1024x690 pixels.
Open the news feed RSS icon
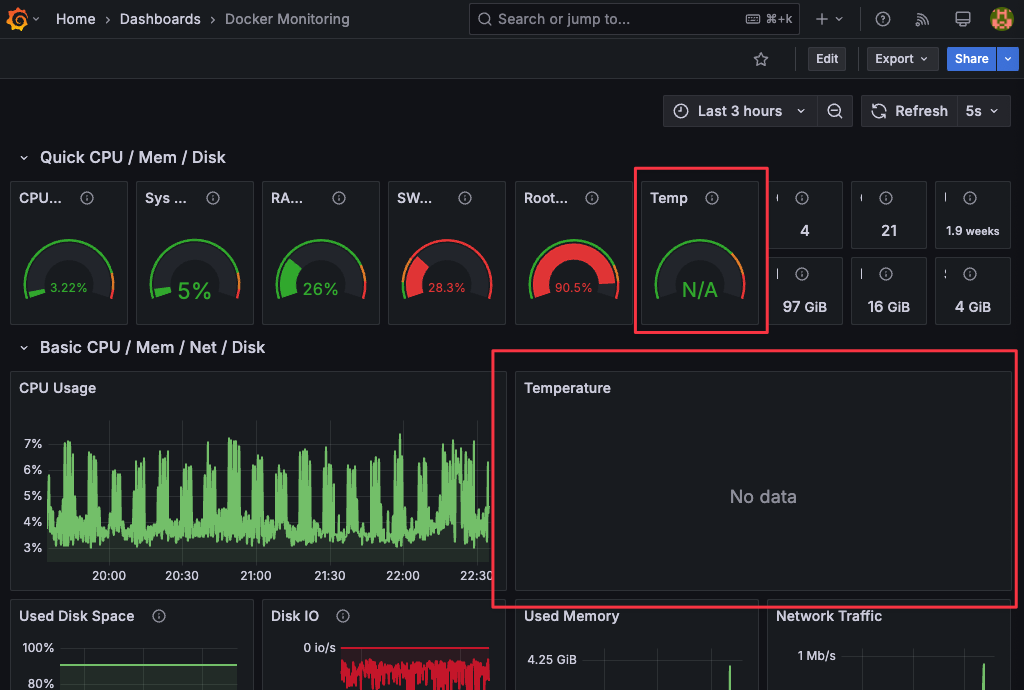[x=922, y=19]
